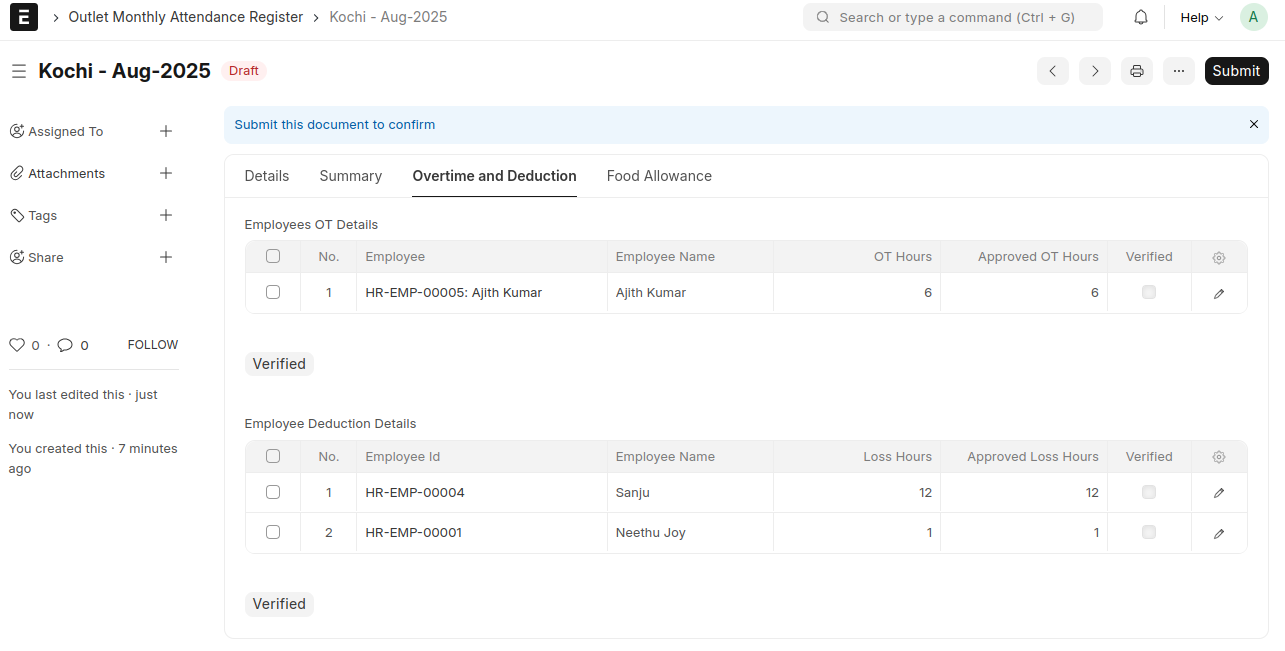The image size is (1285, 651).
Task: Click the notification bell icon
Action: [1141, 18]
